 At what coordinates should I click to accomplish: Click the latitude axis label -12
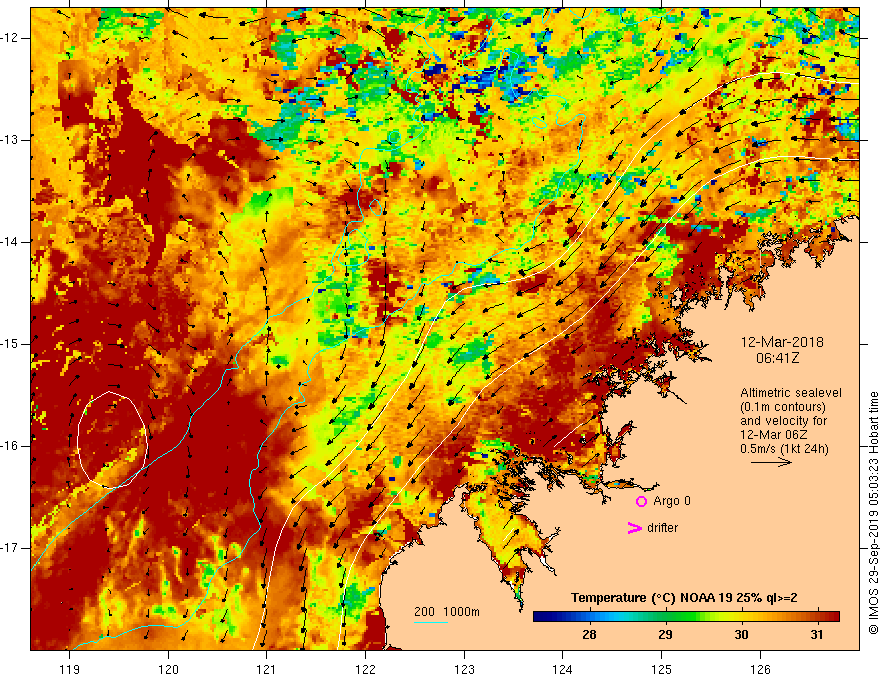point(10,38)
